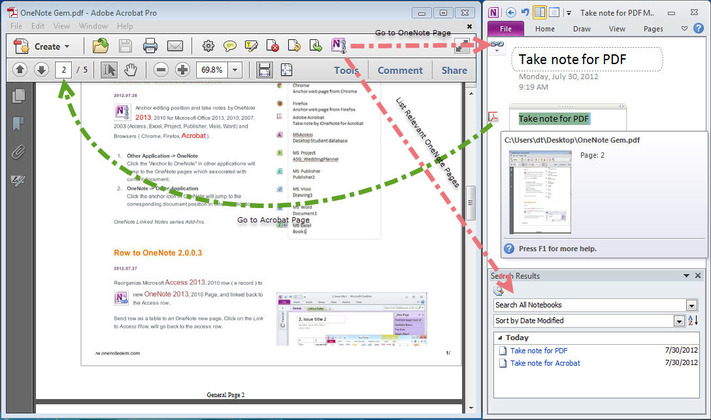Go to previous page with up arrow
711x420 pixels.
click(x=19, y=70)
